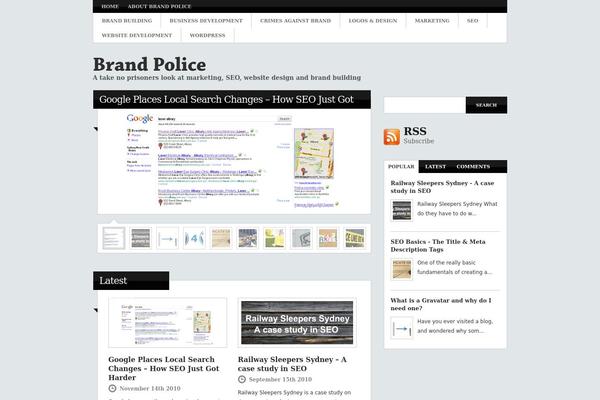600x400 pixels.
Task: Select the tenth slider thumbnail, crime tape
Action: pos(355,238)
